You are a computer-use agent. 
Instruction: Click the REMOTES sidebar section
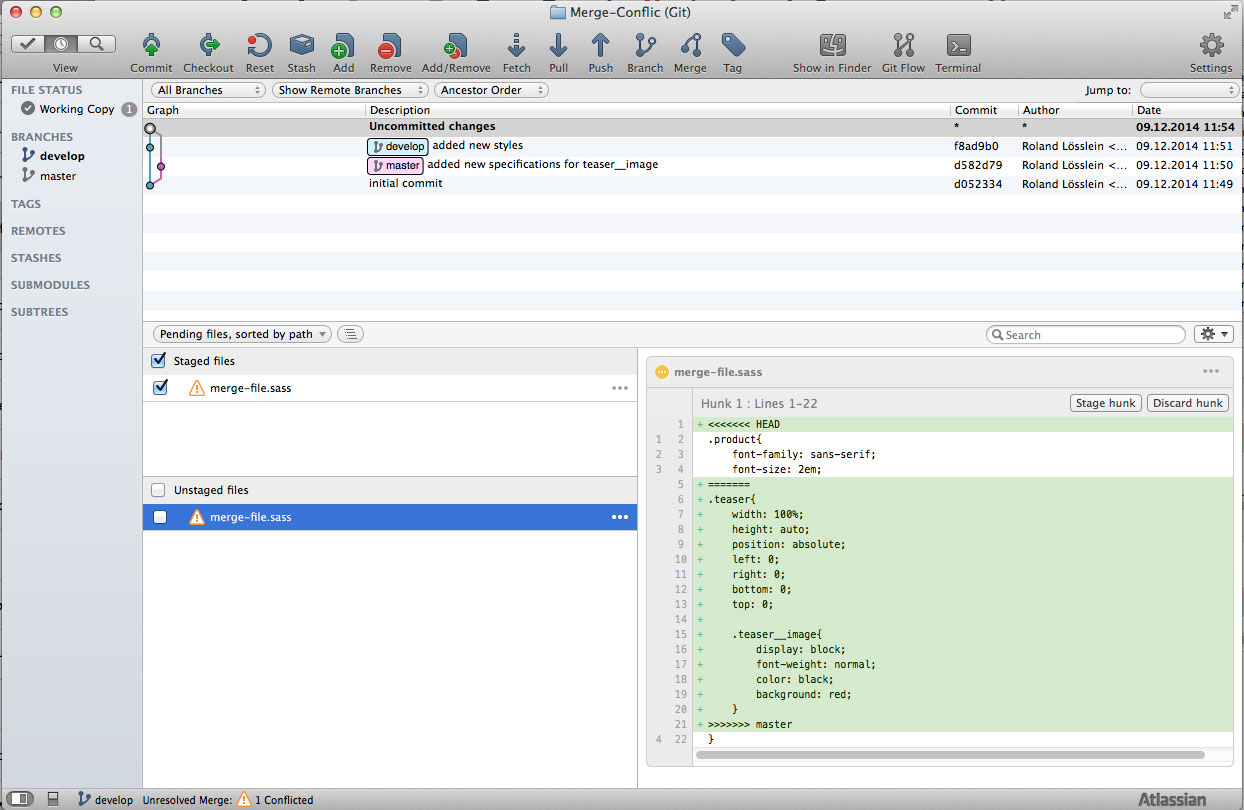38,231
